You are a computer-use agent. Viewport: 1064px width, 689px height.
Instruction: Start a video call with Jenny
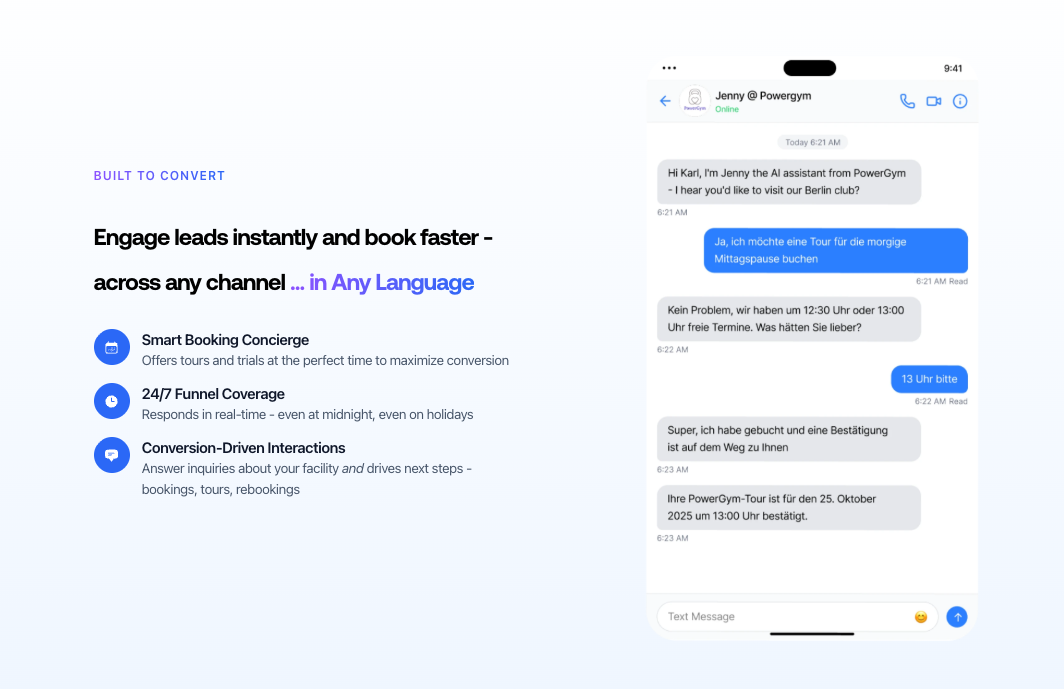pos(934,101)
